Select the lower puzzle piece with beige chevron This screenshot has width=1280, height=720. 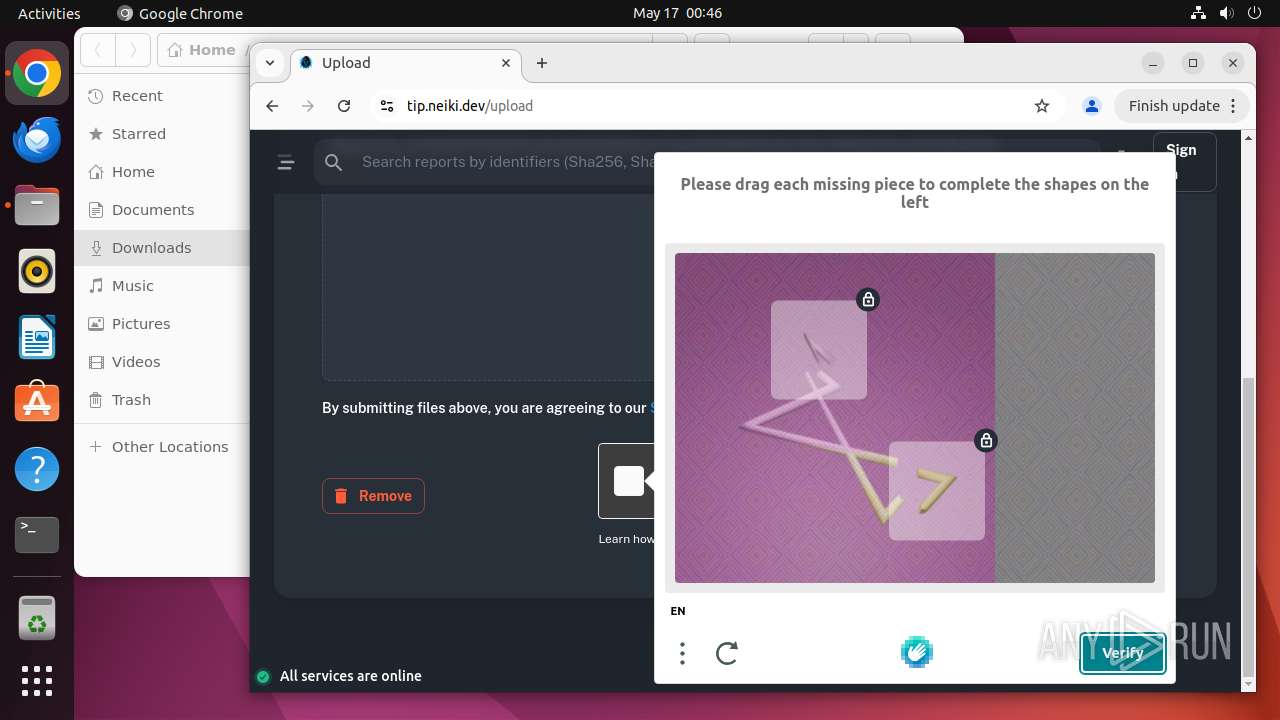[x=936, y=491]
